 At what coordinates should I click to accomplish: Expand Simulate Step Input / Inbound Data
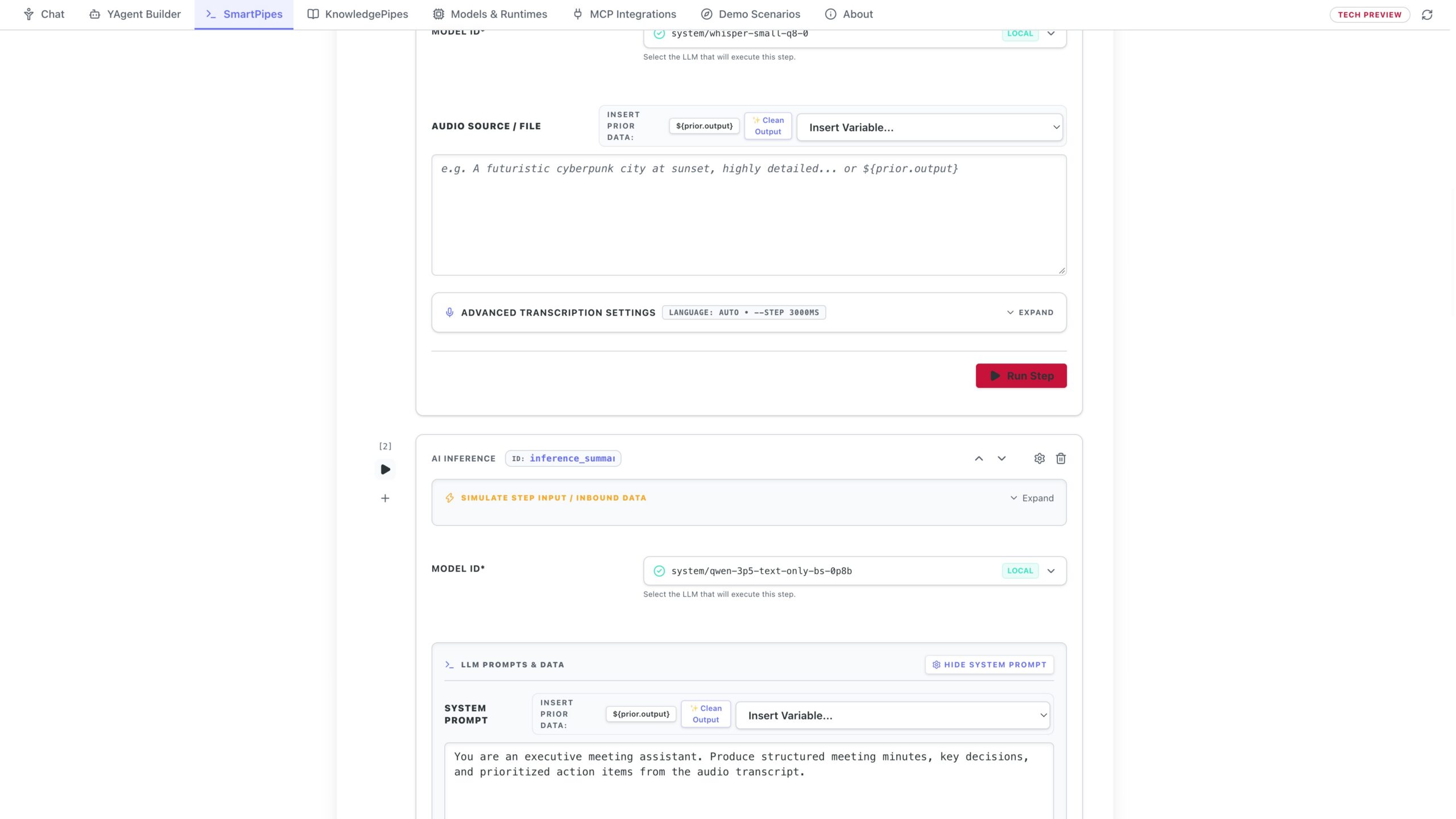[1032, 498]
